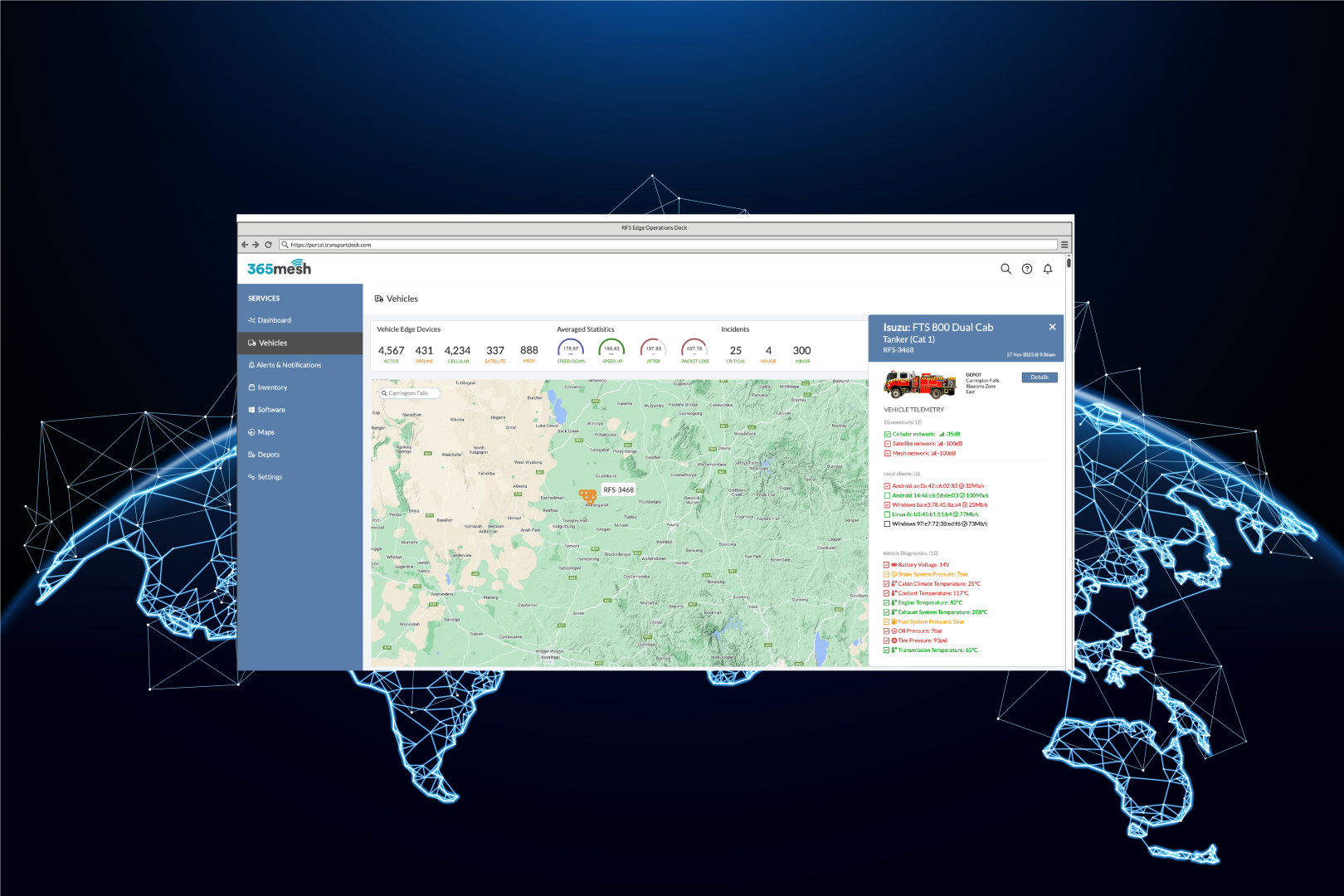
Task: Toggle Tire Pressure checkbox
Action: pos(886,640)
